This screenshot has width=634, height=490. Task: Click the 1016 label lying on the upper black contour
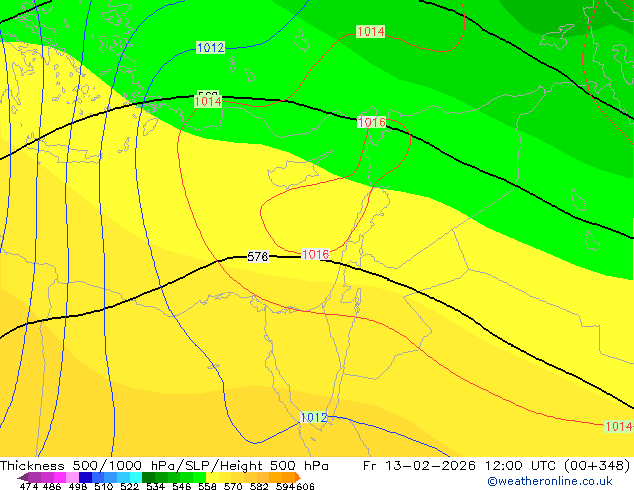click(371, 122)
